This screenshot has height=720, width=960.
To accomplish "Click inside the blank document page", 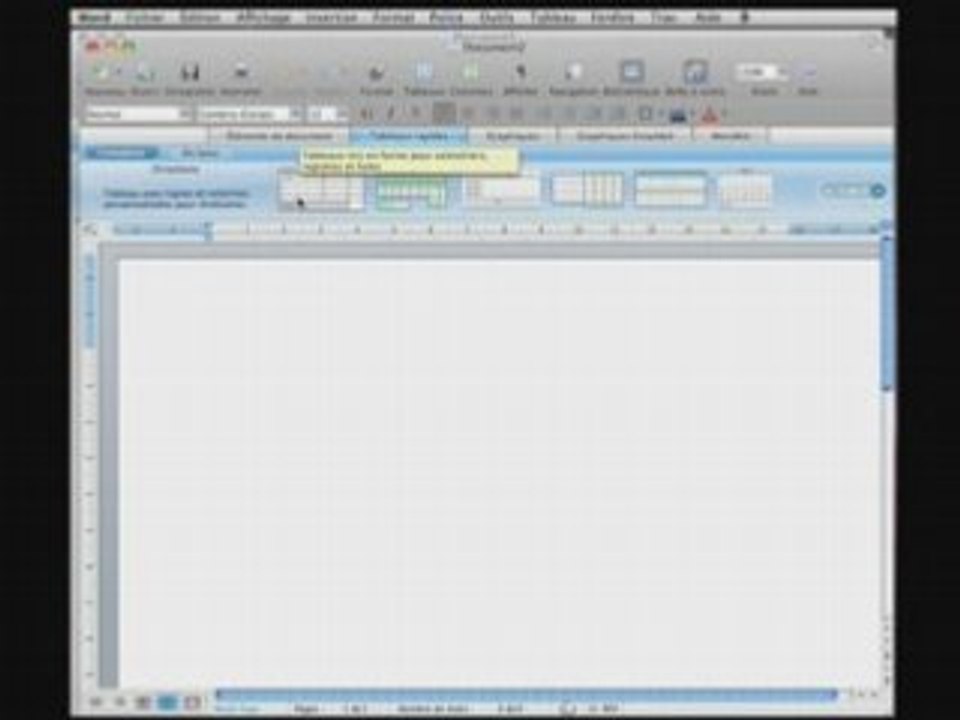I will 498,471.
